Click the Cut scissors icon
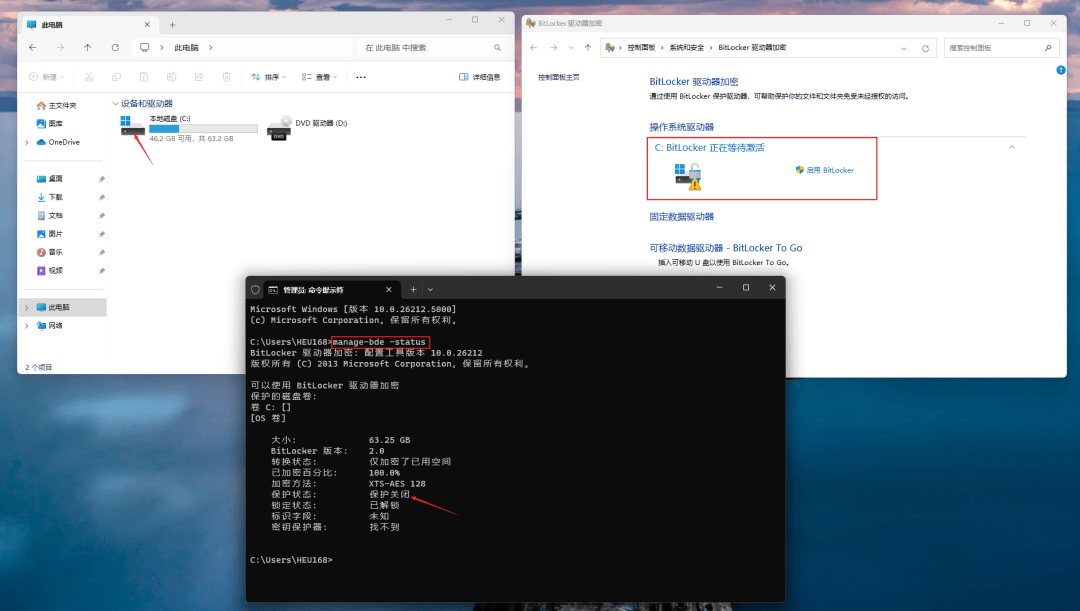Screen dimensions: 1080x611 click(89, 77)
